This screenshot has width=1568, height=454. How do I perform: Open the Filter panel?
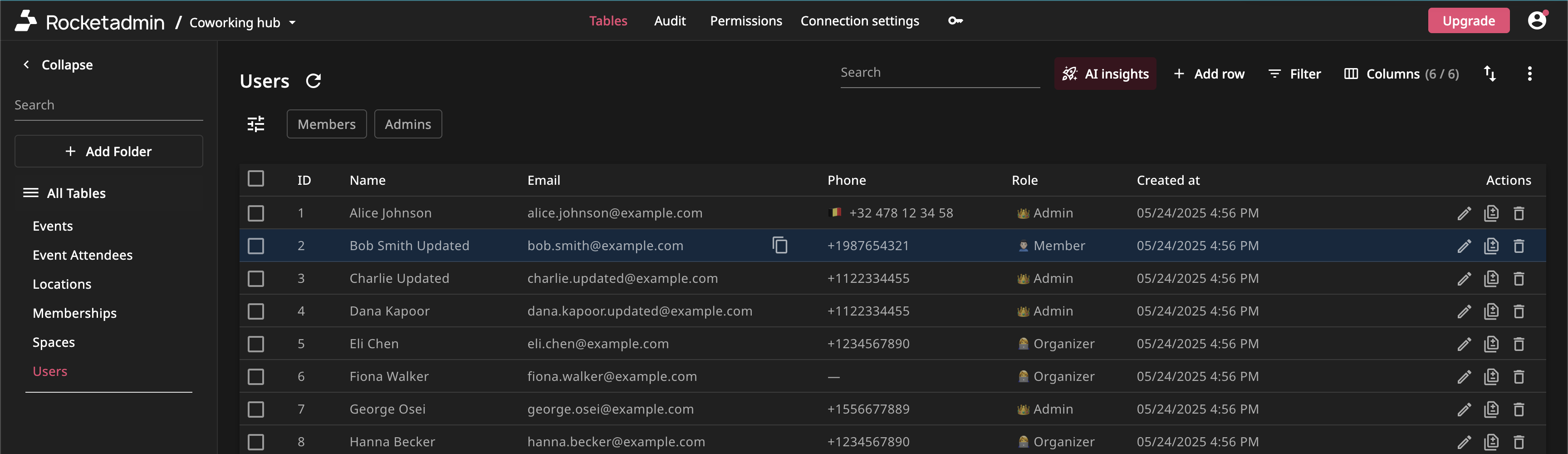pos(1295,74)
